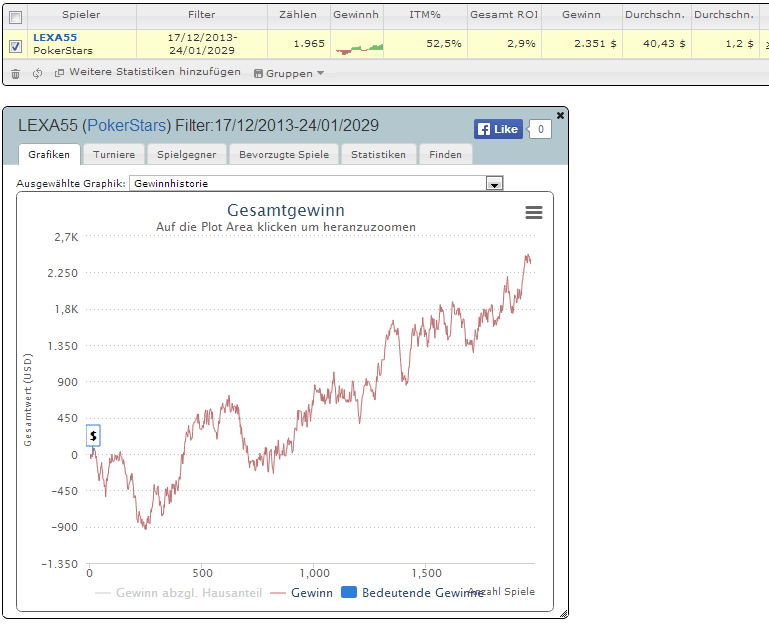Click the 52,5% ITM cell

click(x=425, y=44)
